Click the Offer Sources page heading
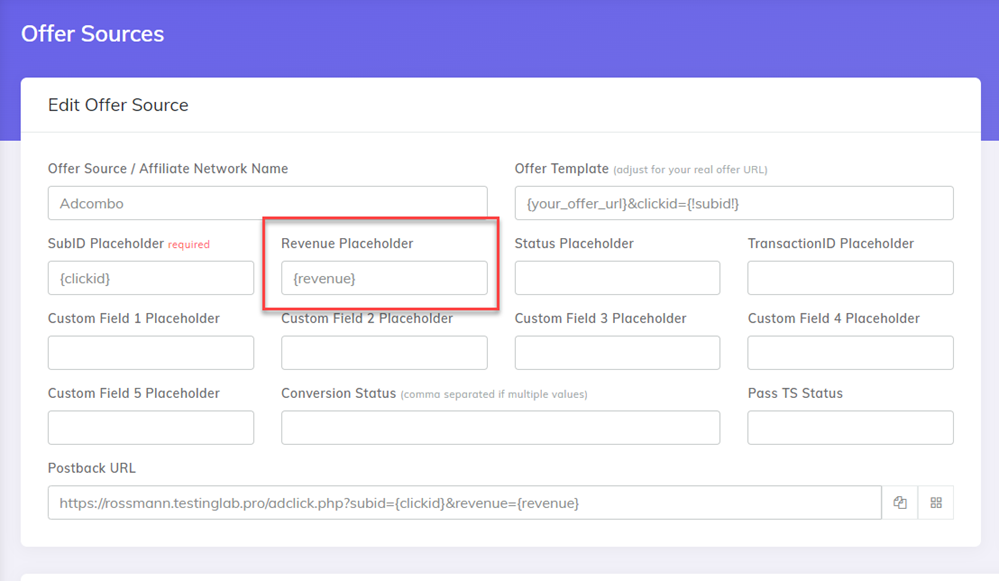The width and height of the screenshot is (1000, 581). [92, 33]
